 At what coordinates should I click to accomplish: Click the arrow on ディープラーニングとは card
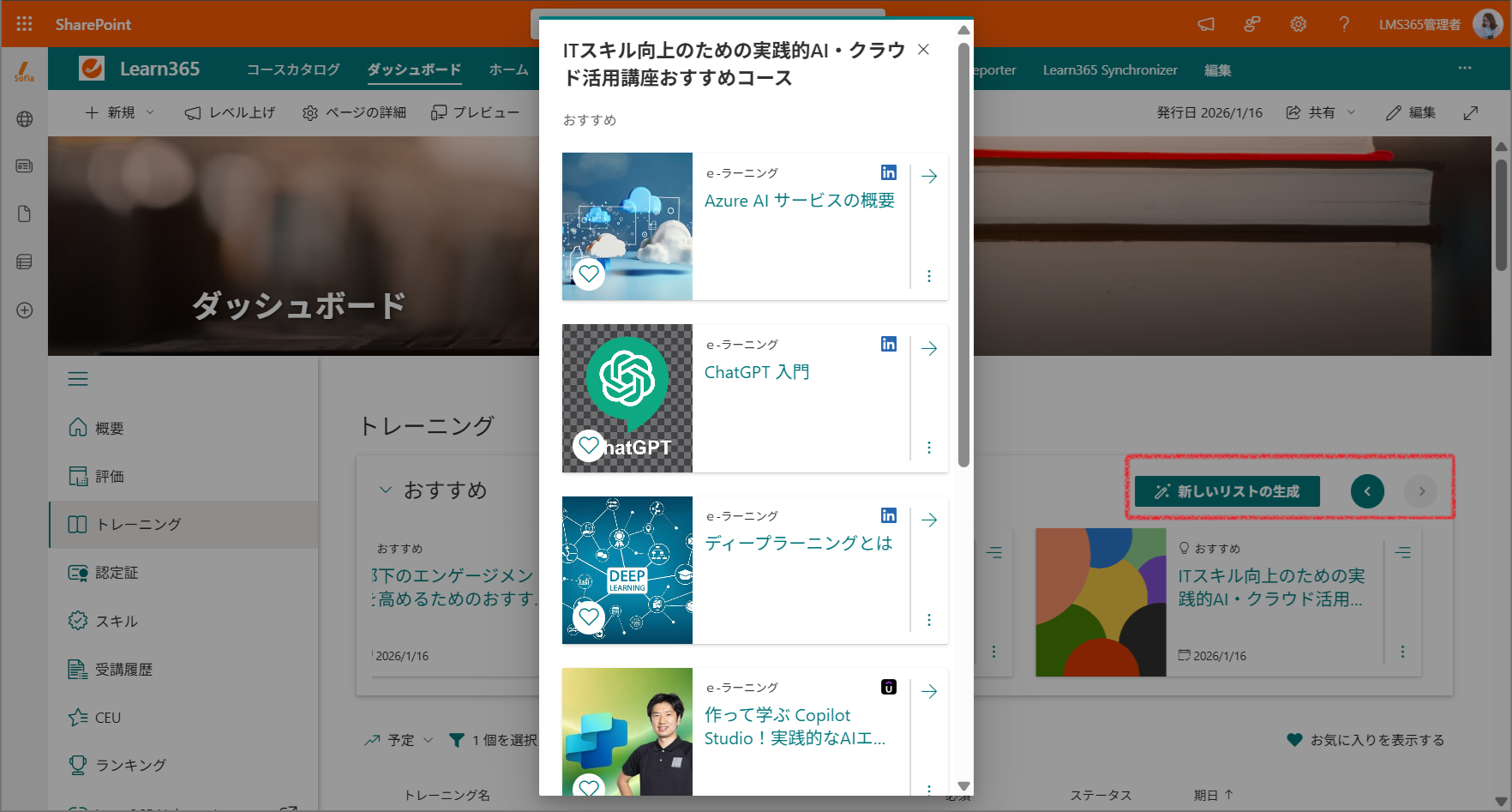929,520
